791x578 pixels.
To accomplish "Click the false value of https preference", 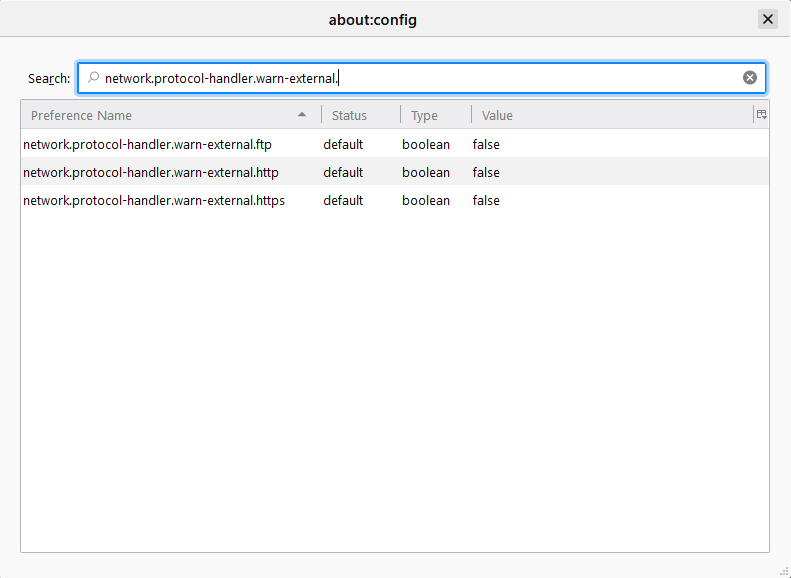I will (486, 200).
